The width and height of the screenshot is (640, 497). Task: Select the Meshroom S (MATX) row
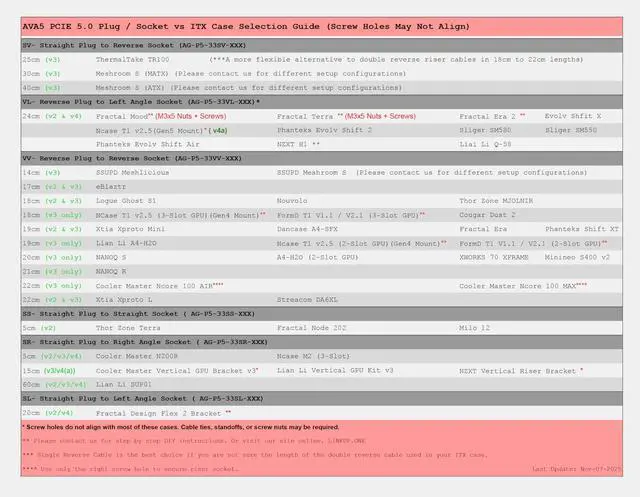pos(133,74)
